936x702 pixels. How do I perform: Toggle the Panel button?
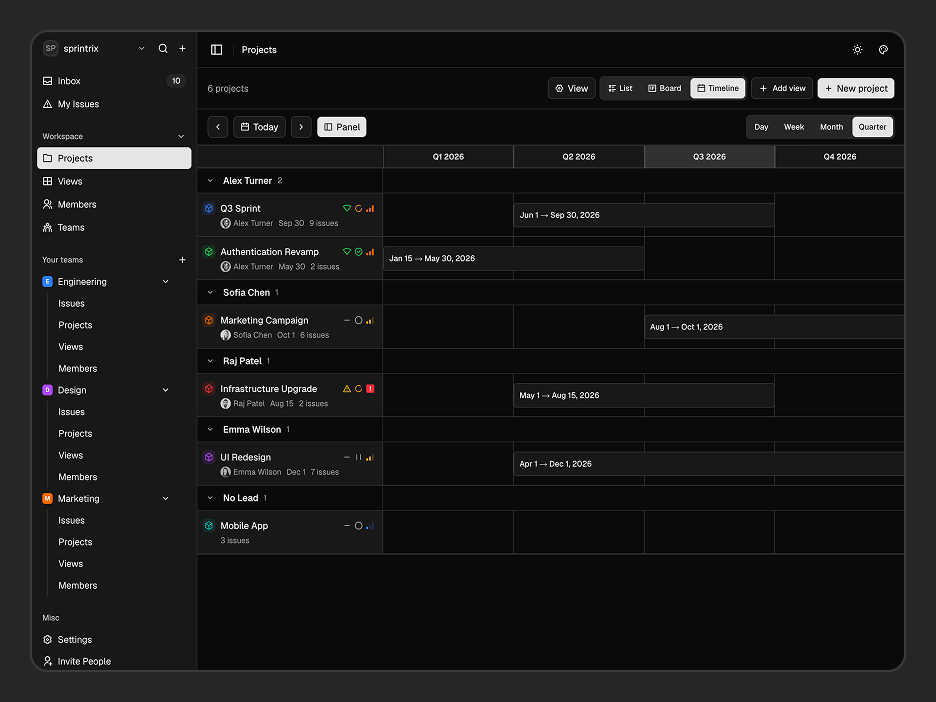click(342, 127)
